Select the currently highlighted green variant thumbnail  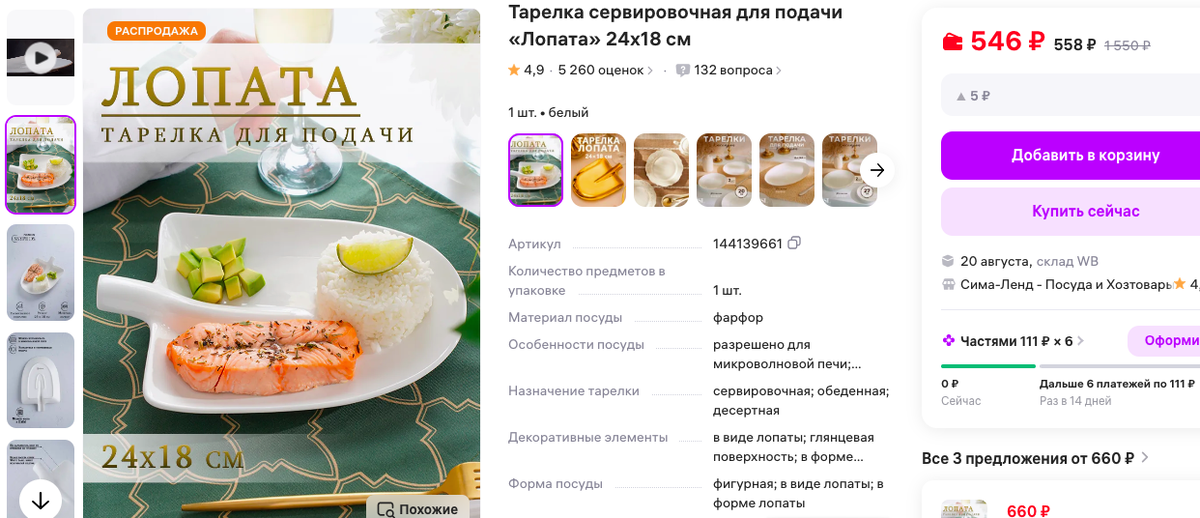point(536,170)
